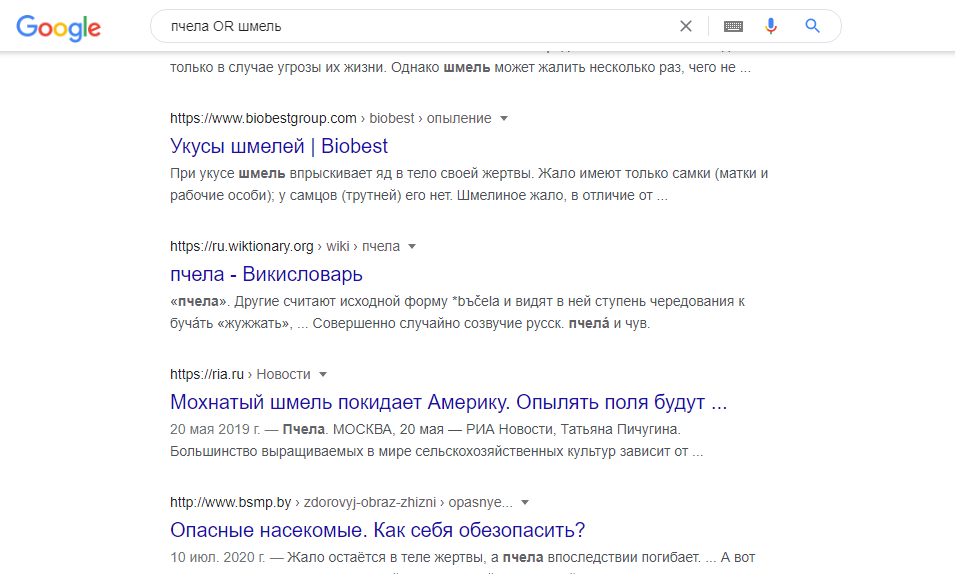Click the https://ria.ru › Новости breadcrumb
The height and width of the screenshot is (574, 955).
pos(240,374)
